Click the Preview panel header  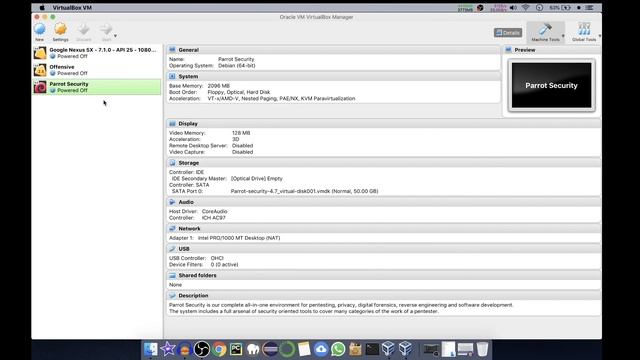tap(552, 50)
